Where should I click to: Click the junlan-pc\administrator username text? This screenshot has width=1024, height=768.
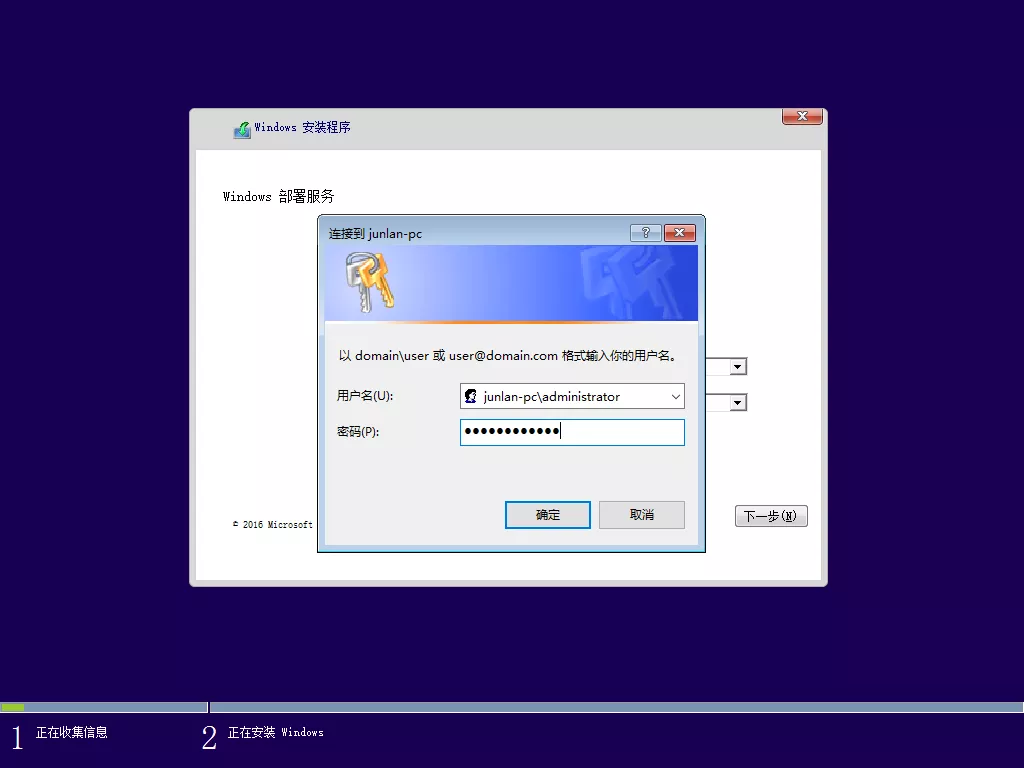[x=552, y=397]
